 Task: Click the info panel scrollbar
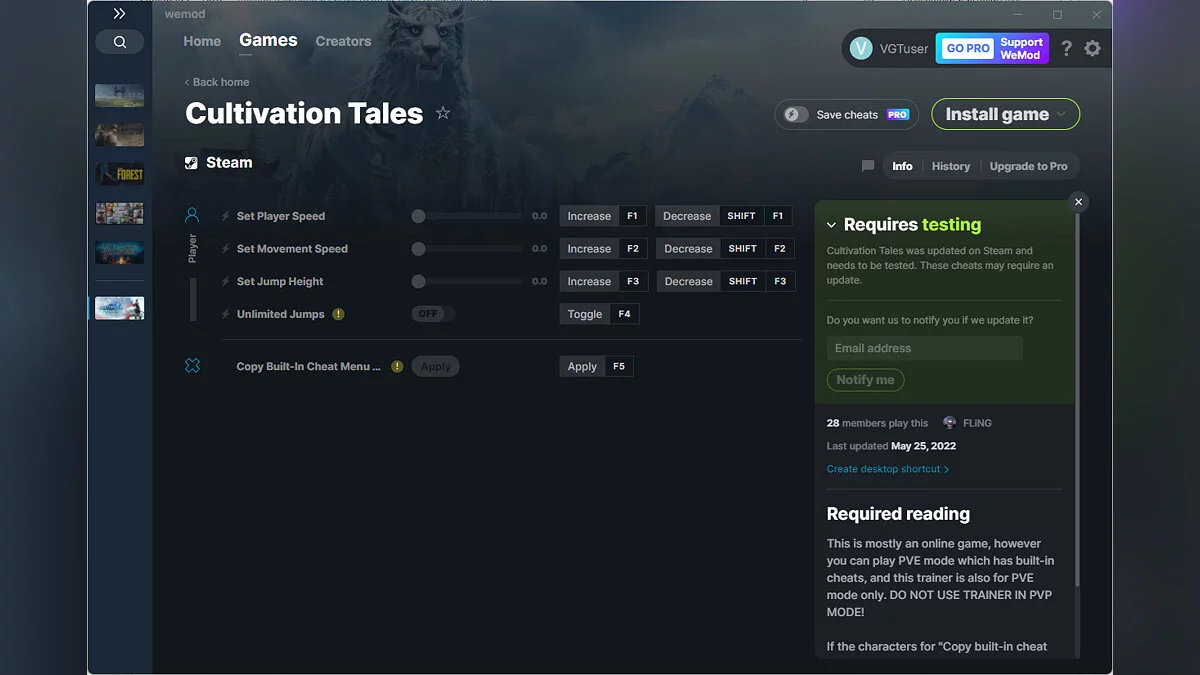pos(1077,400)
